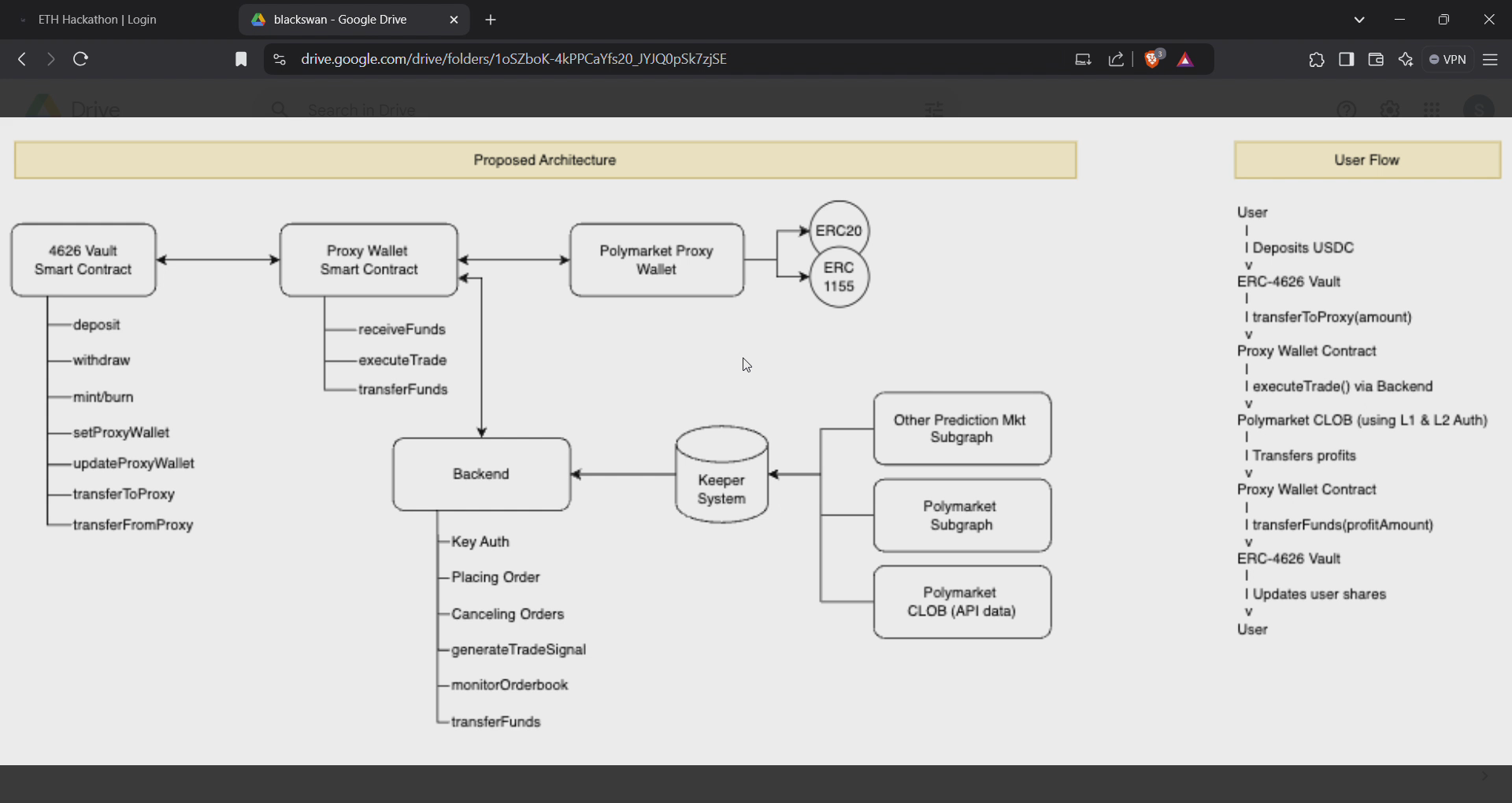Click the Backend box in diagram

481,474
